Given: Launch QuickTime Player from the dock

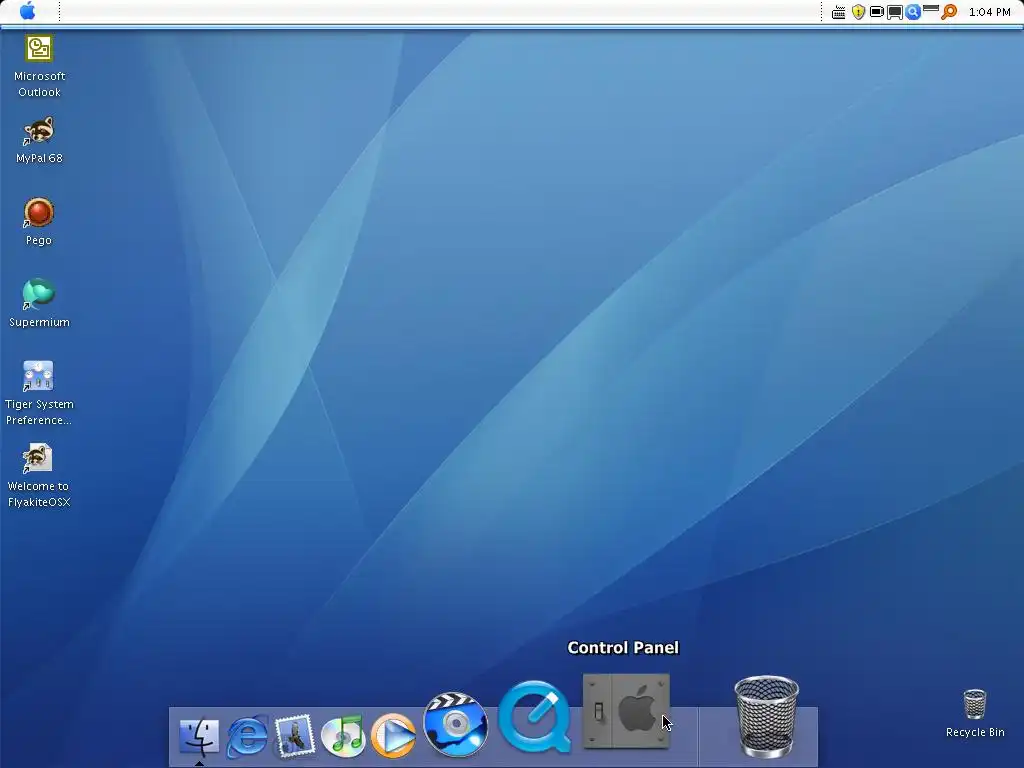Looking at the screenshot, I should click(x=535, y=716).
